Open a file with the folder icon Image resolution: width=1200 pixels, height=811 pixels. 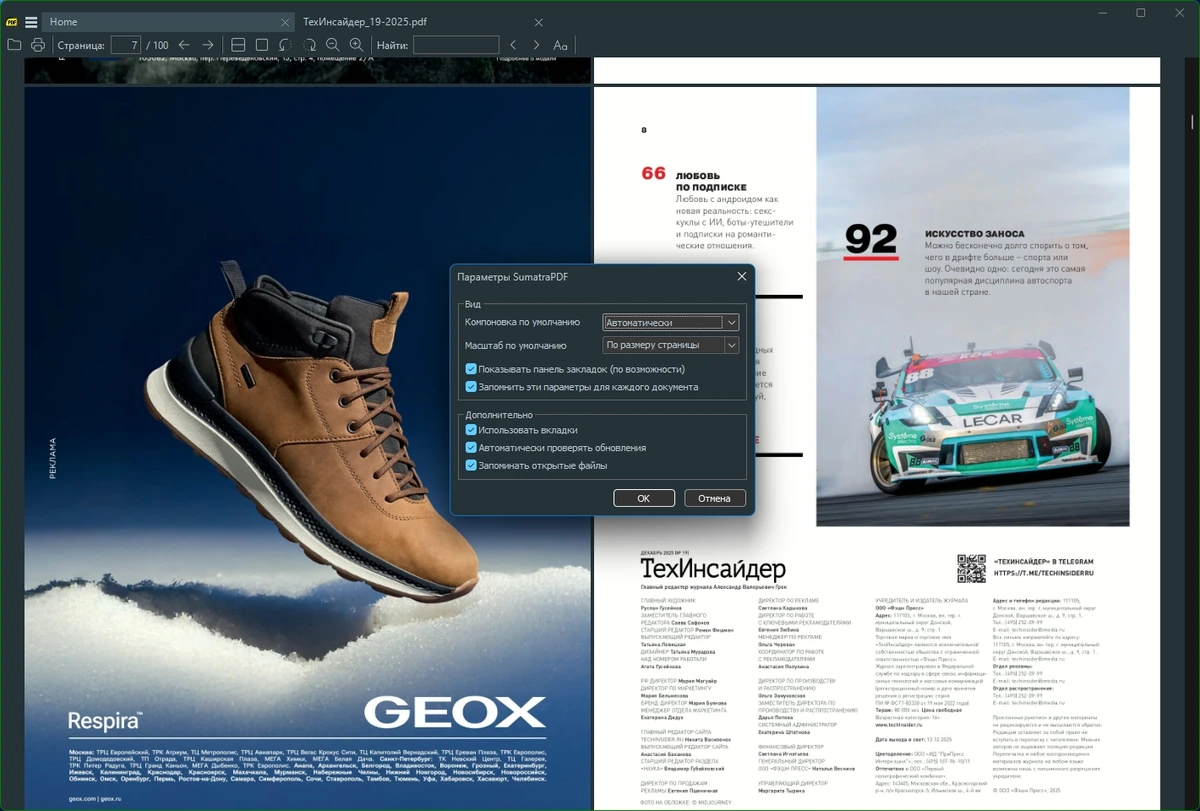(14, 45)
